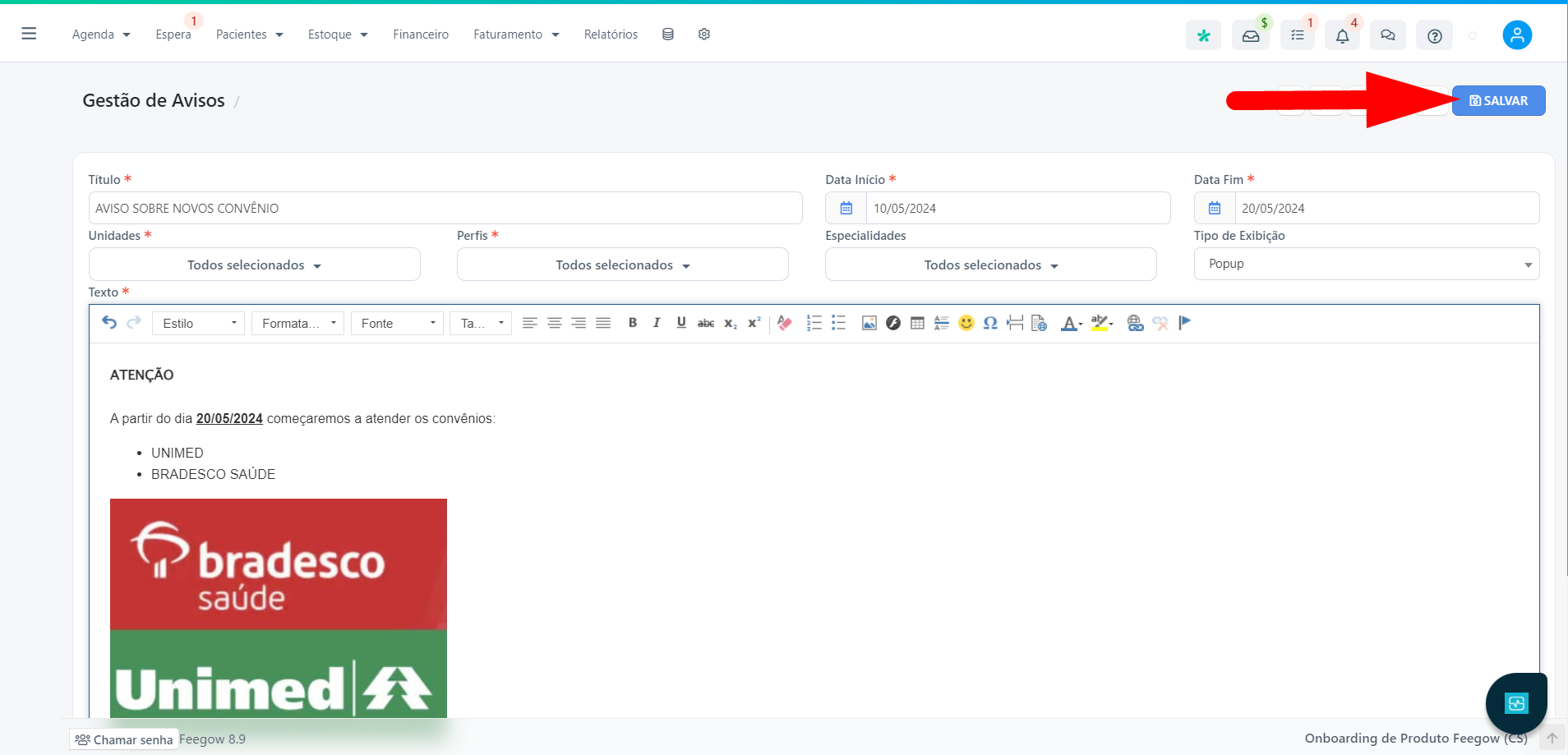The width and height of the screenshot is (1568, 755).
Task: Toggle bold formatting
Action: tap(633, 323)
